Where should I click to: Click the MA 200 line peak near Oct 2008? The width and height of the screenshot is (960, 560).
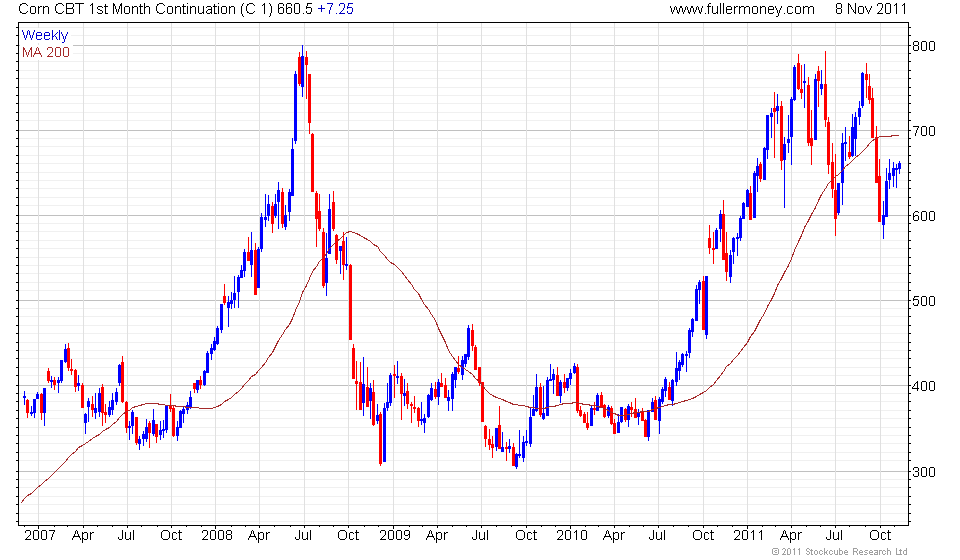[349, 232]
